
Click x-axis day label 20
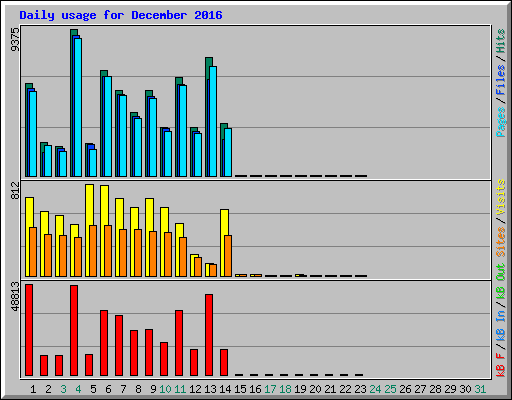pyautogui.click(x=315, y=389)
